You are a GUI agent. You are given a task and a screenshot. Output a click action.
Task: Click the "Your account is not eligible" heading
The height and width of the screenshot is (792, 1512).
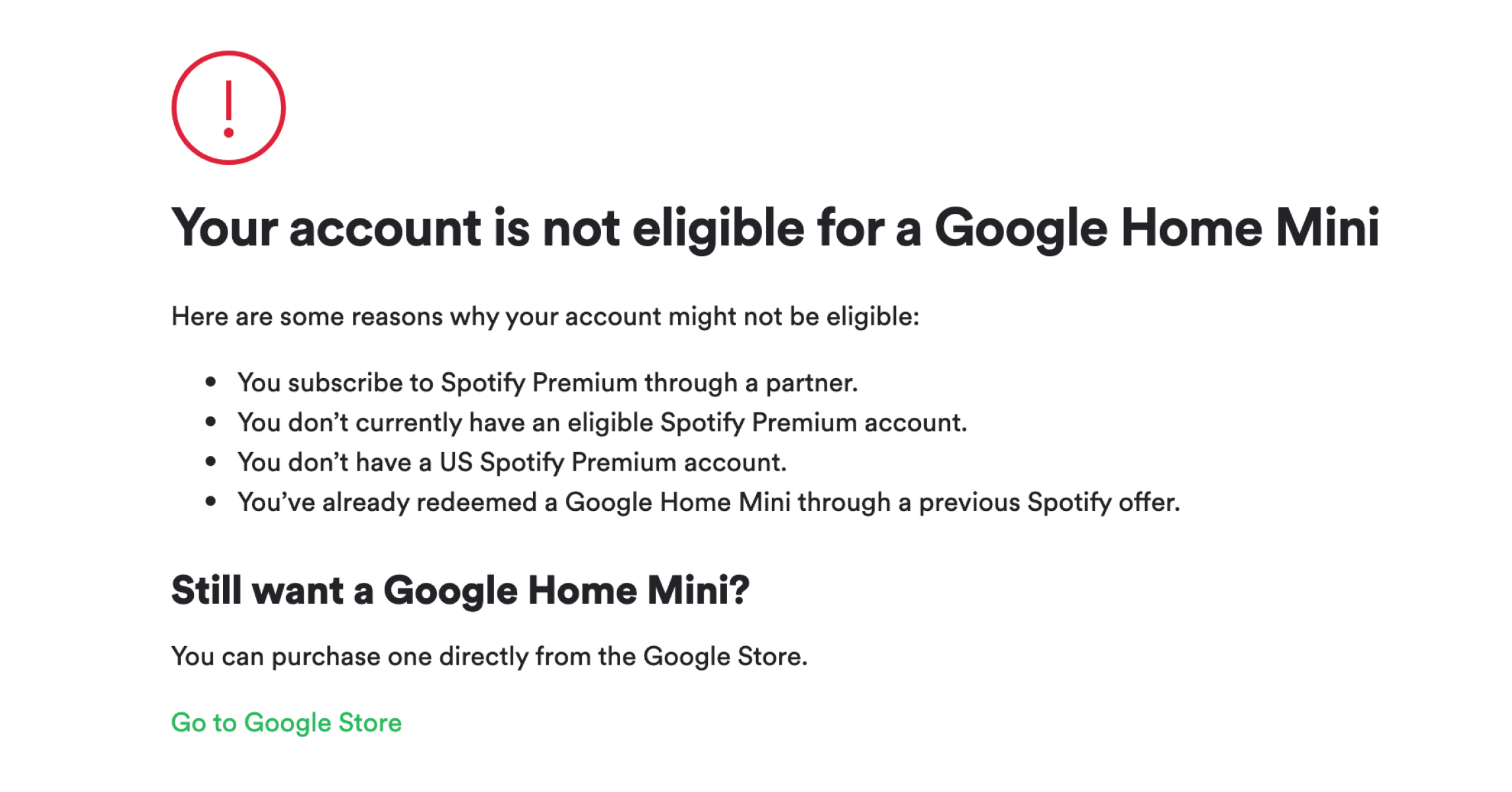775,228
